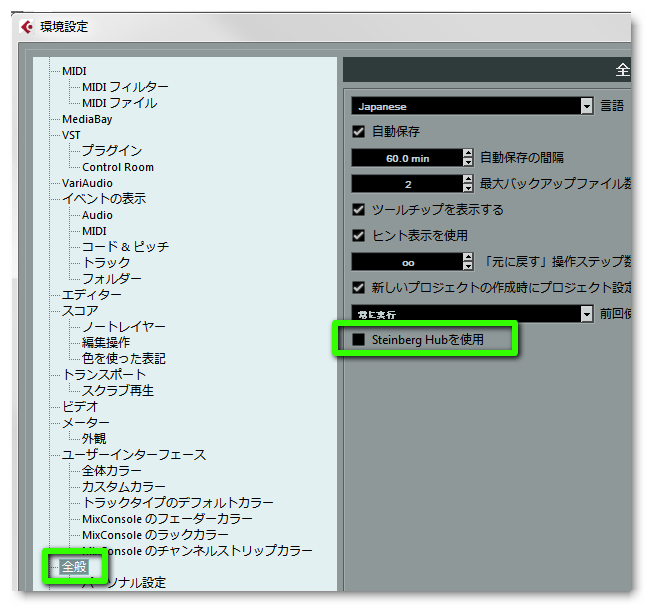
Task: Open トラック event display settings
Action: click(x=106, y=263)
